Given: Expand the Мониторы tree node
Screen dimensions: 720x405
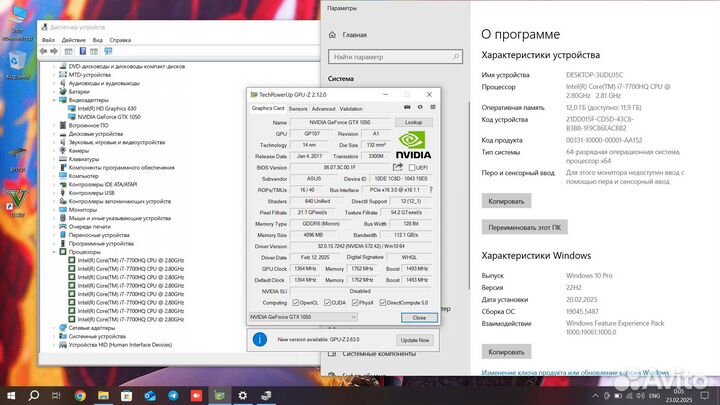Looking at the screenshot, I should tap(54, 210).
